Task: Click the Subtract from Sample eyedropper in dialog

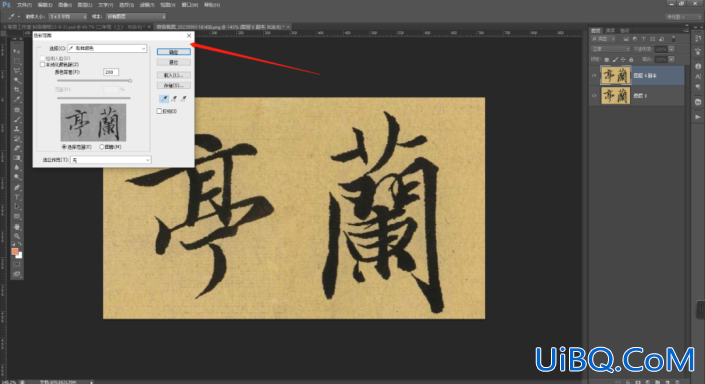Action: click(x=183, y=98)
